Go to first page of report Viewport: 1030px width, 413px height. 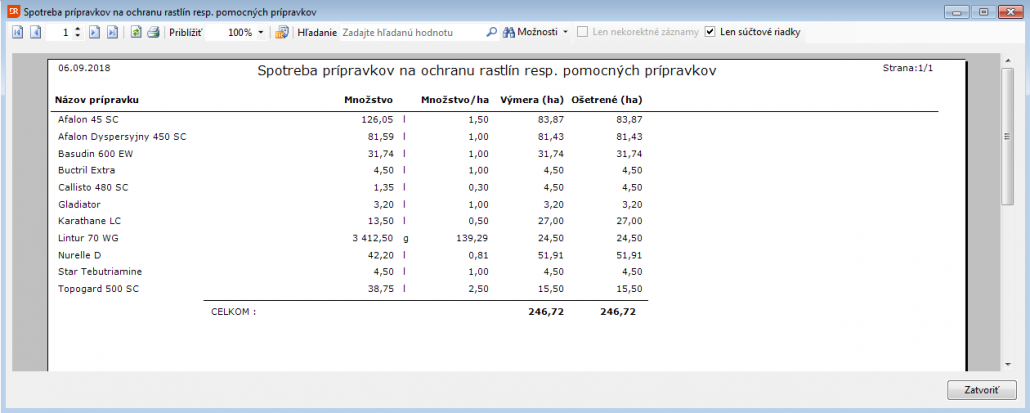(18, 32)
